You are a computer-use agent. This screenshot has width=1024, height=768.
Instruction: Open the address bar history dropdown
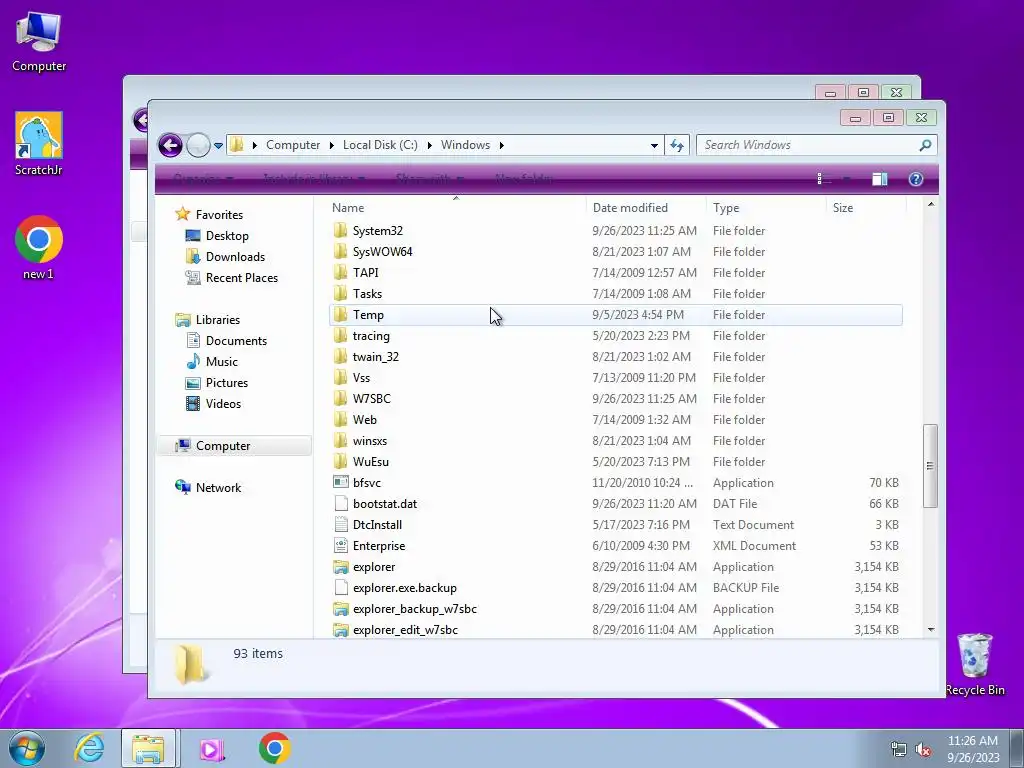pyautogui.click(x=654, y=145)
